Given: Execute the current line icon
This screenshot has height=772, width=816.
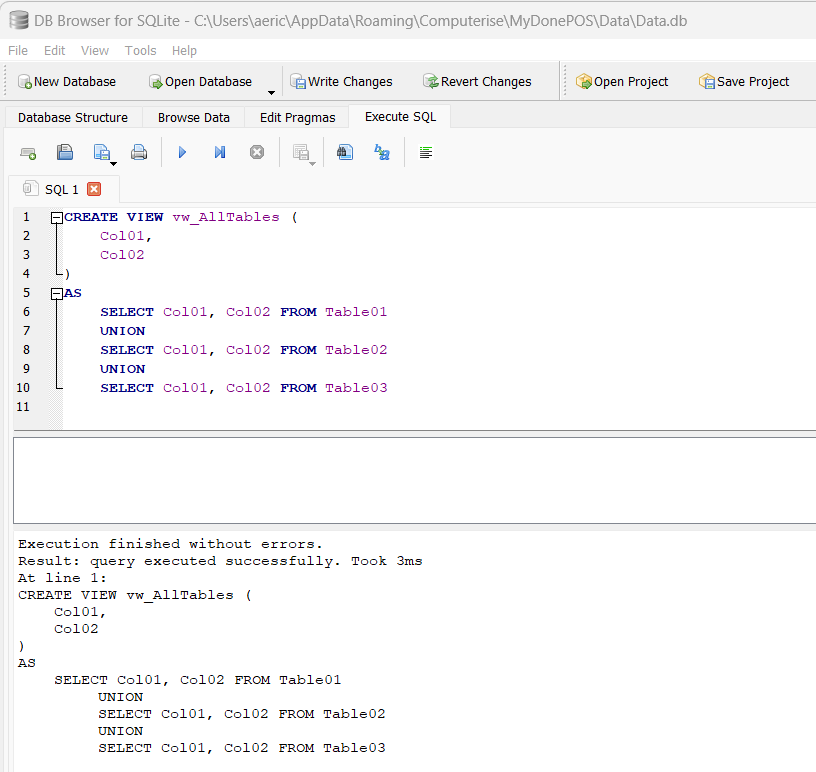Looking at the screenshot, I should click(220, 153).
